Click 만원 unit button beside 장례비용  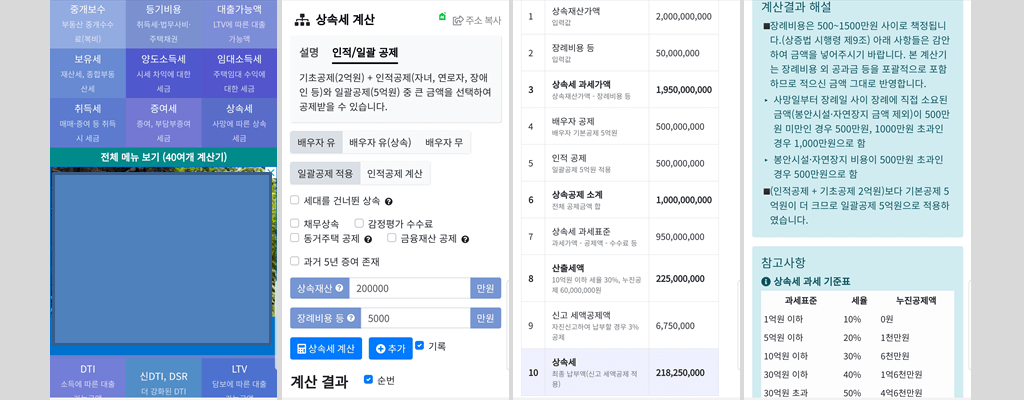(x=485, y=318)
